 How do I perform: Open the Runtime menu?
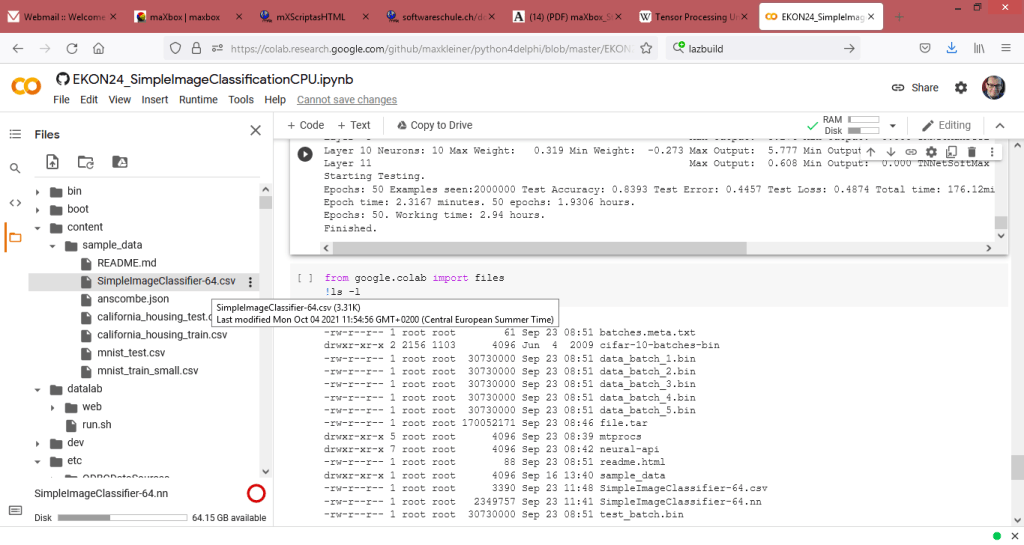(x=198, y=100)
